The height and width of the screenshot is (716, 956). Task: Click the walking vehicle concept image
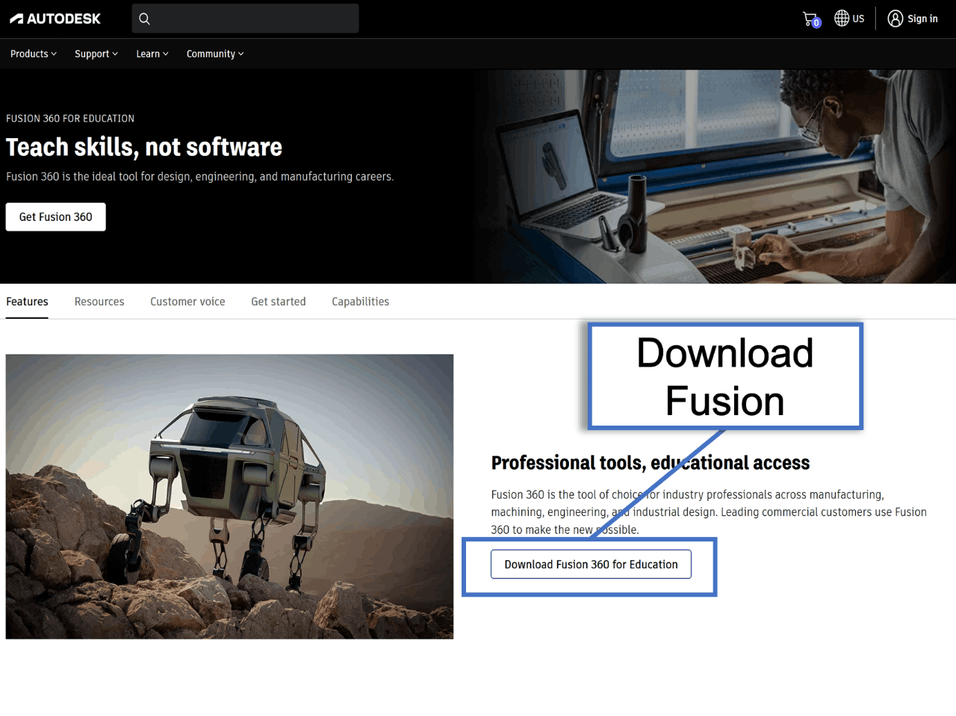[229, 496]
